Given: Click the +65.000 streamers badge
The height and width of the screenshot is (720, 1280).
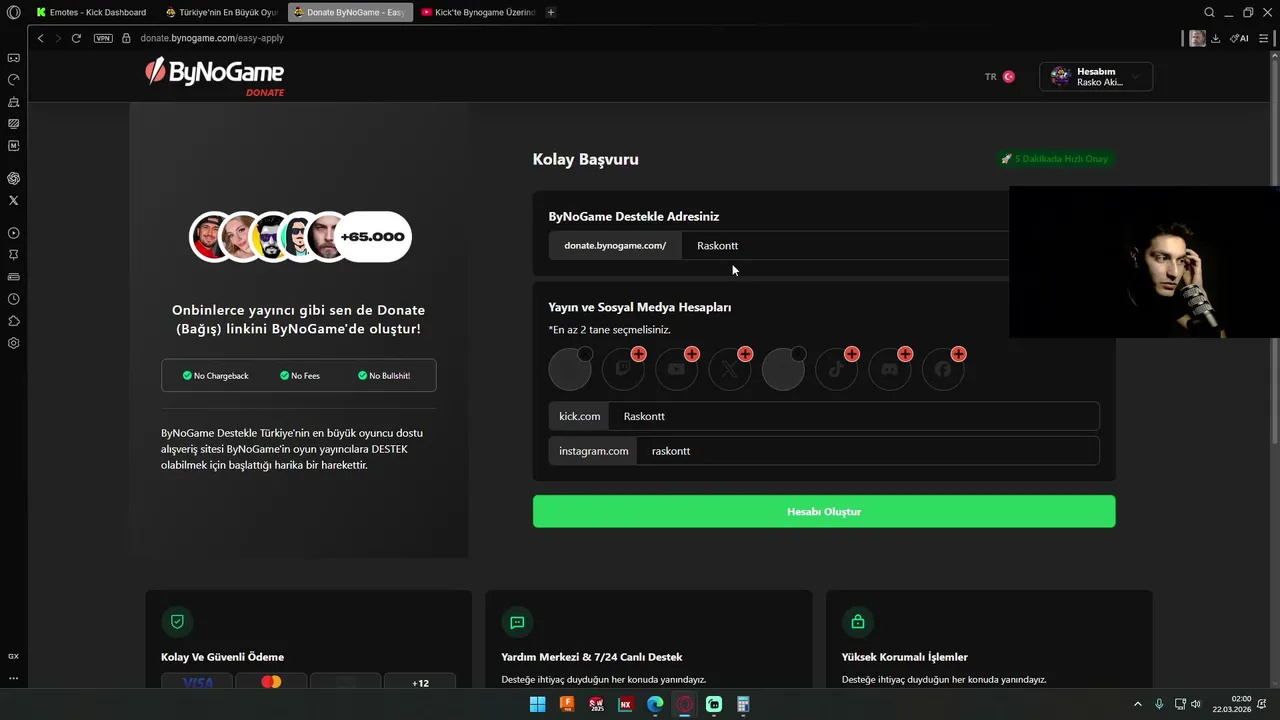Looking at the screenshot, I should click(x=372, y=237).
